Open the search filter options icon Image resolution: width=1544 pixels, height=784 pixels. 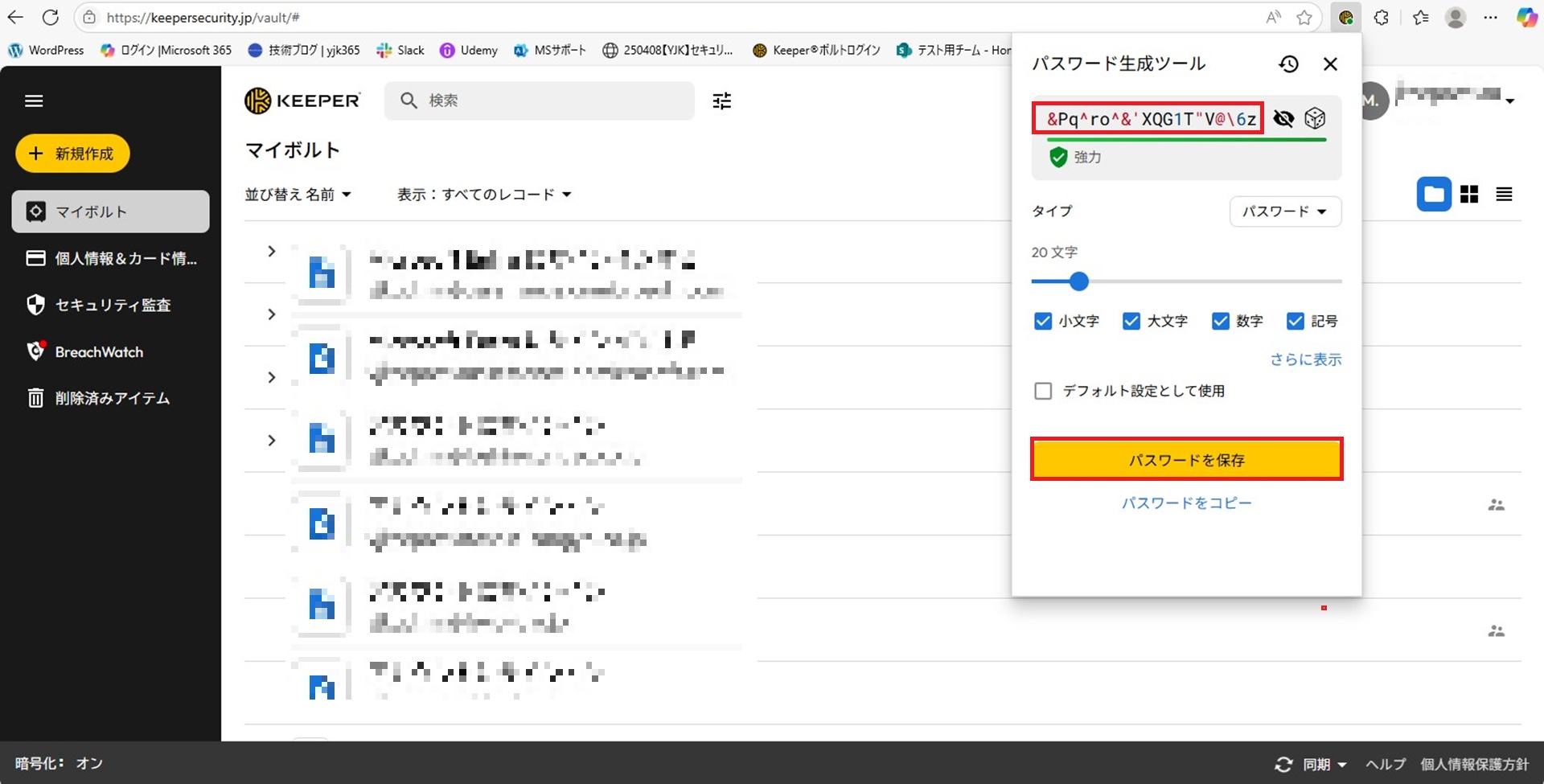tap(721, 101)
